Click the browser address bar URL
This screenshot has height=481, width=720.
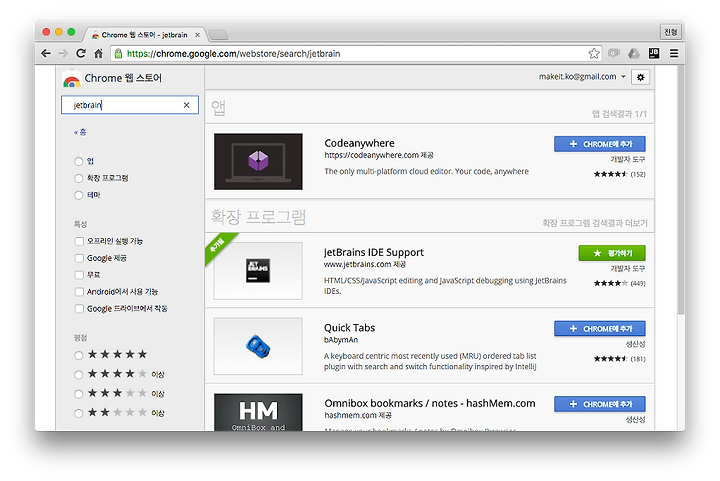click(x=233, y=54)
